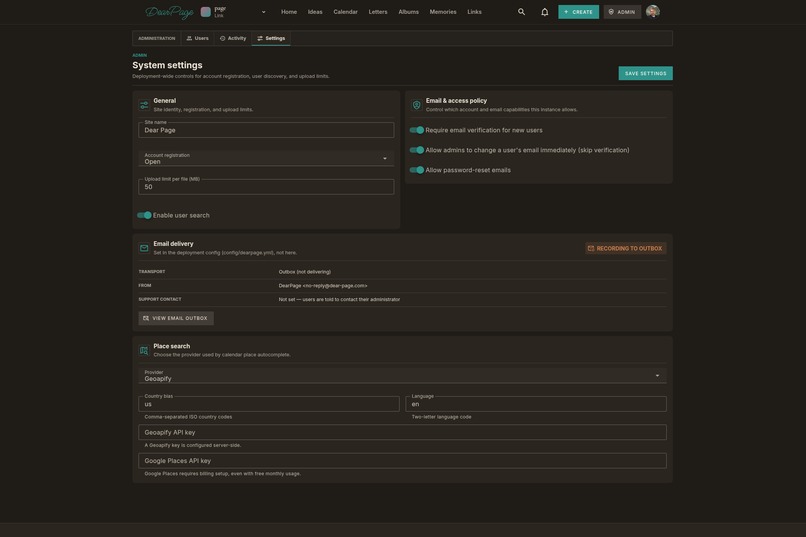Focus the Site name field

tap(266, 130)
